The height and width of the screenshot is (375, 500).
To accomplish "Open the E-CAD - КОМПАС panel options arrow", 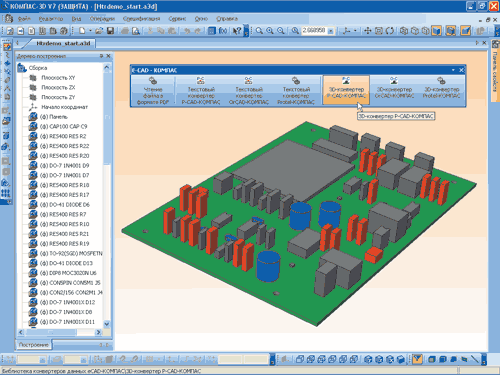I will tap(453, 70).
